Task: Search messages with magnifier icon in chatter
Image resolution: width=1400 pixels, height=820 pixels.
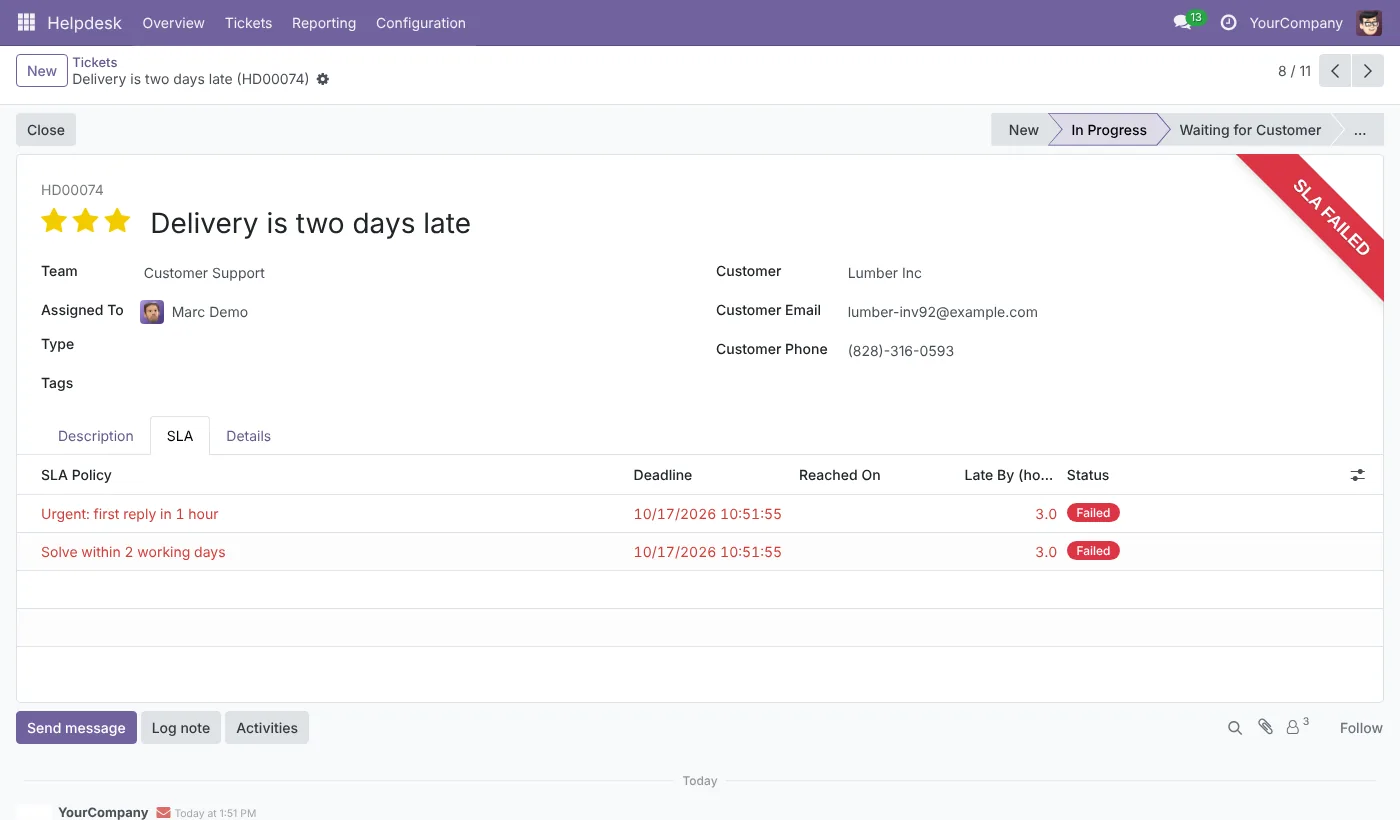Action: click(x=1235, y=728)
